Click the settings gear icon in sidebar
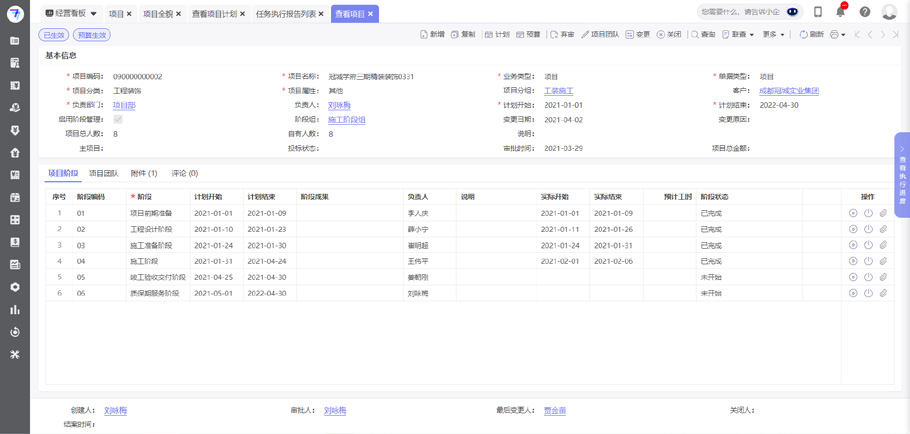Image resolution: width=910 pixels, height=434 pixels. (15, 287)
